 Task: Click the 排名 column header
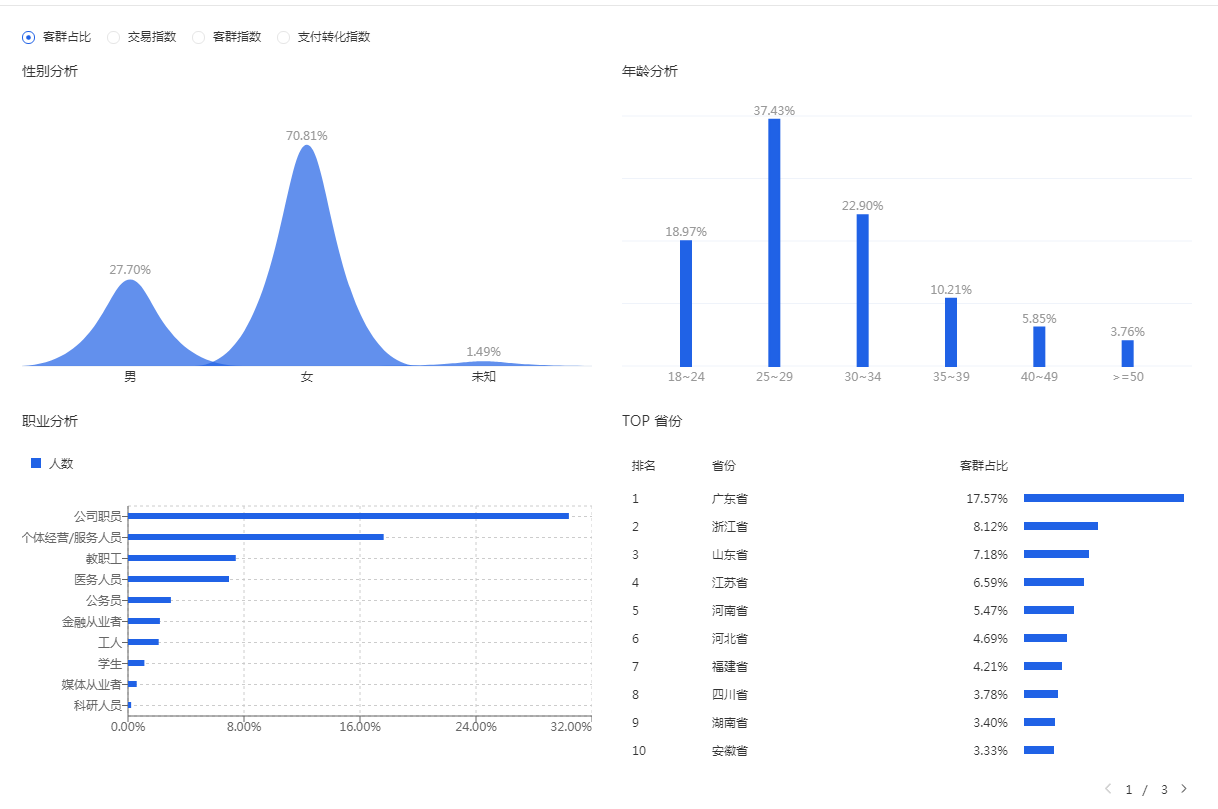pos(644,466)
